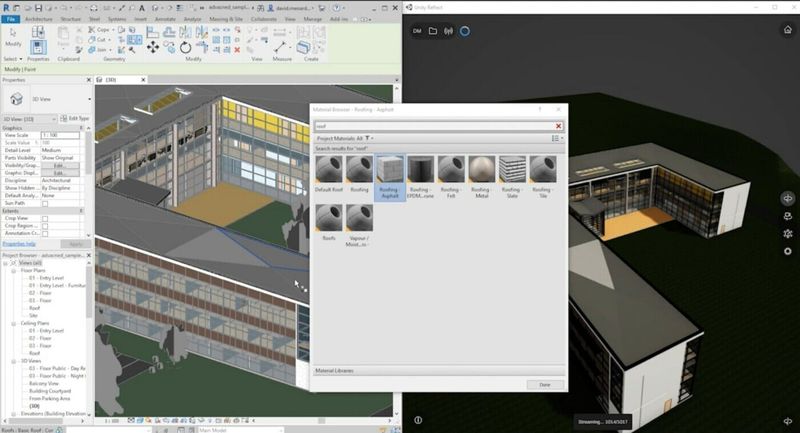Select the Move tool in the Modify panel
This screenshot has height=433, width=800.
coord(153,47)
